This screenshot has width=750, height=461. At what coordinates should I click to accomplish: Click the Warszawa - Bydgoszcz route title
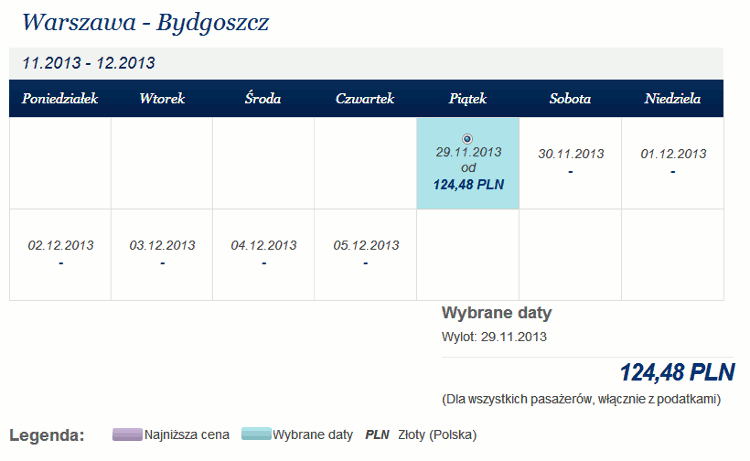click(x=146, y=23)
